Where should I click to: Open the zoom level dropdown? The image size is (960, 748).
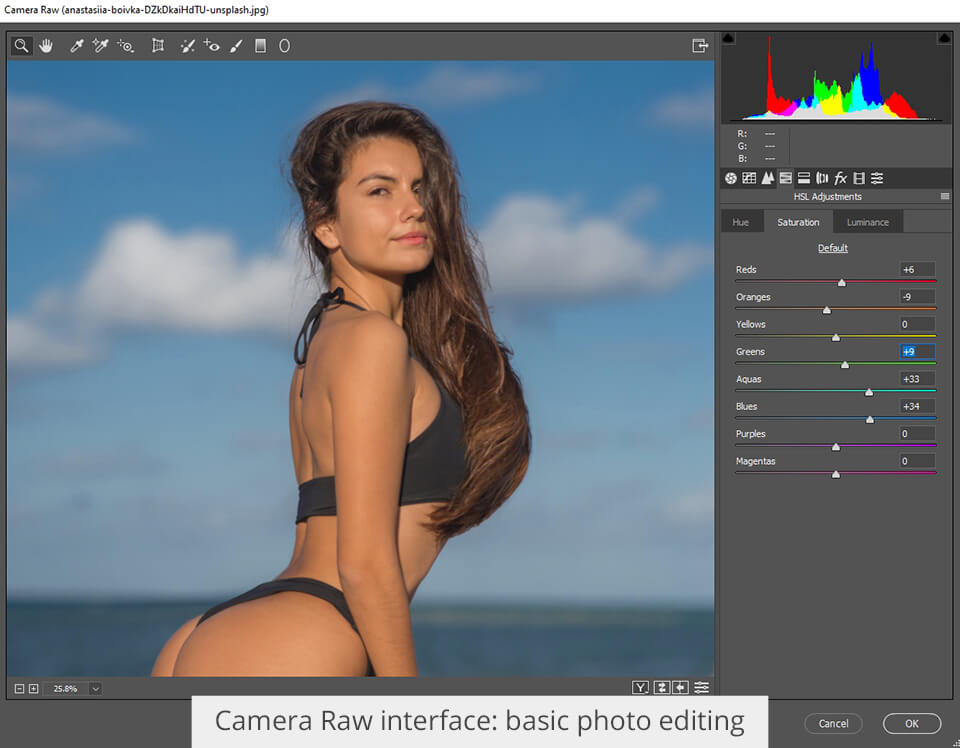(96, 688)
